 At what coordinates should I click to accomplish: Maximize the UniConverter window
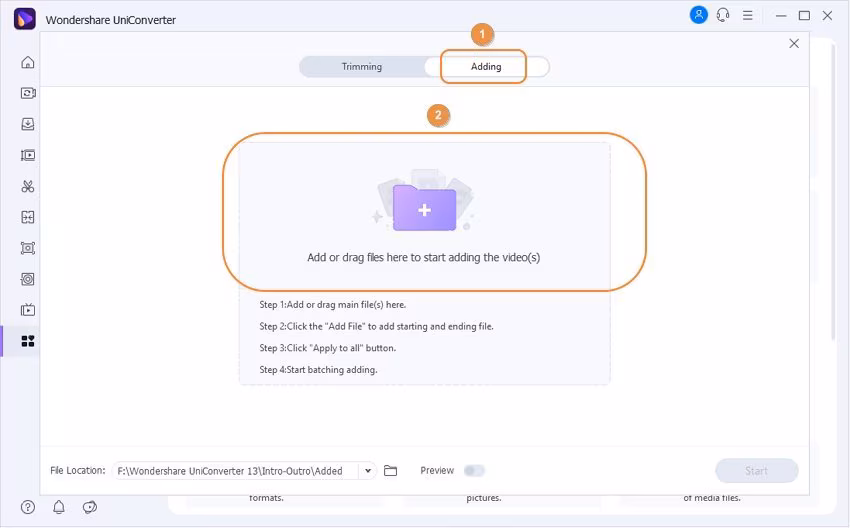pos(804,16)
